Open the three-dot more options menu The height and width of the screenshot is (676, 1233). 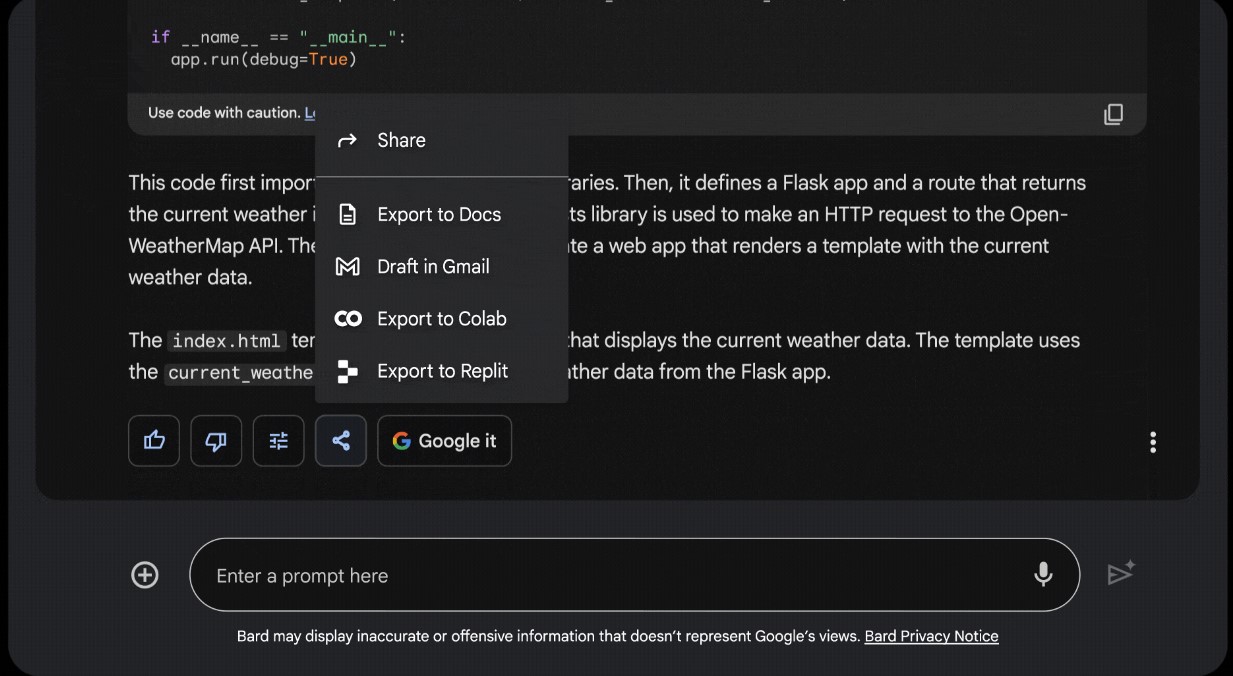(1153, 442)
